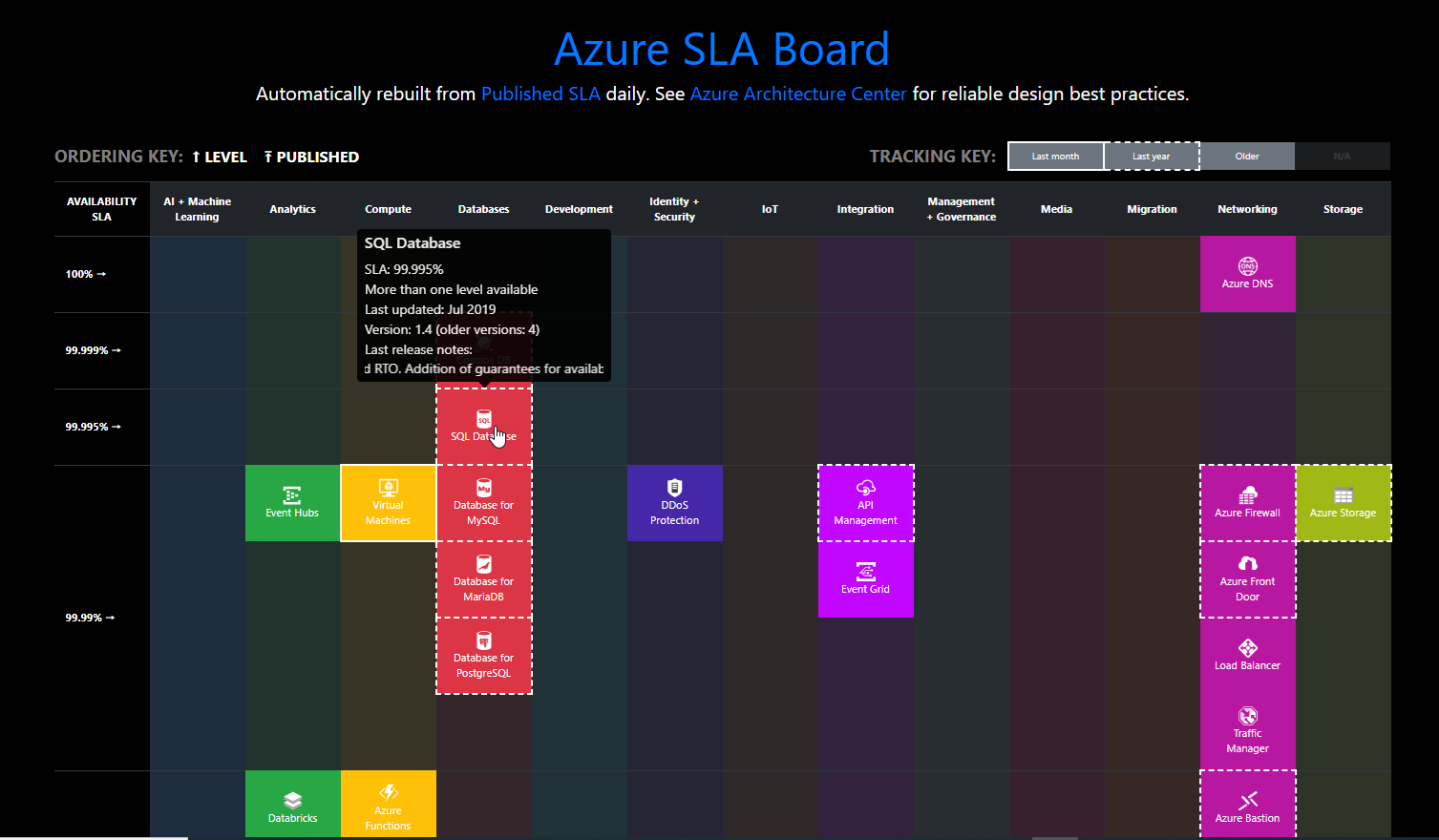Click the Migration column header
Image resolution: width=1439 pixels, height=840 pixels.
tap(1152, 209)
